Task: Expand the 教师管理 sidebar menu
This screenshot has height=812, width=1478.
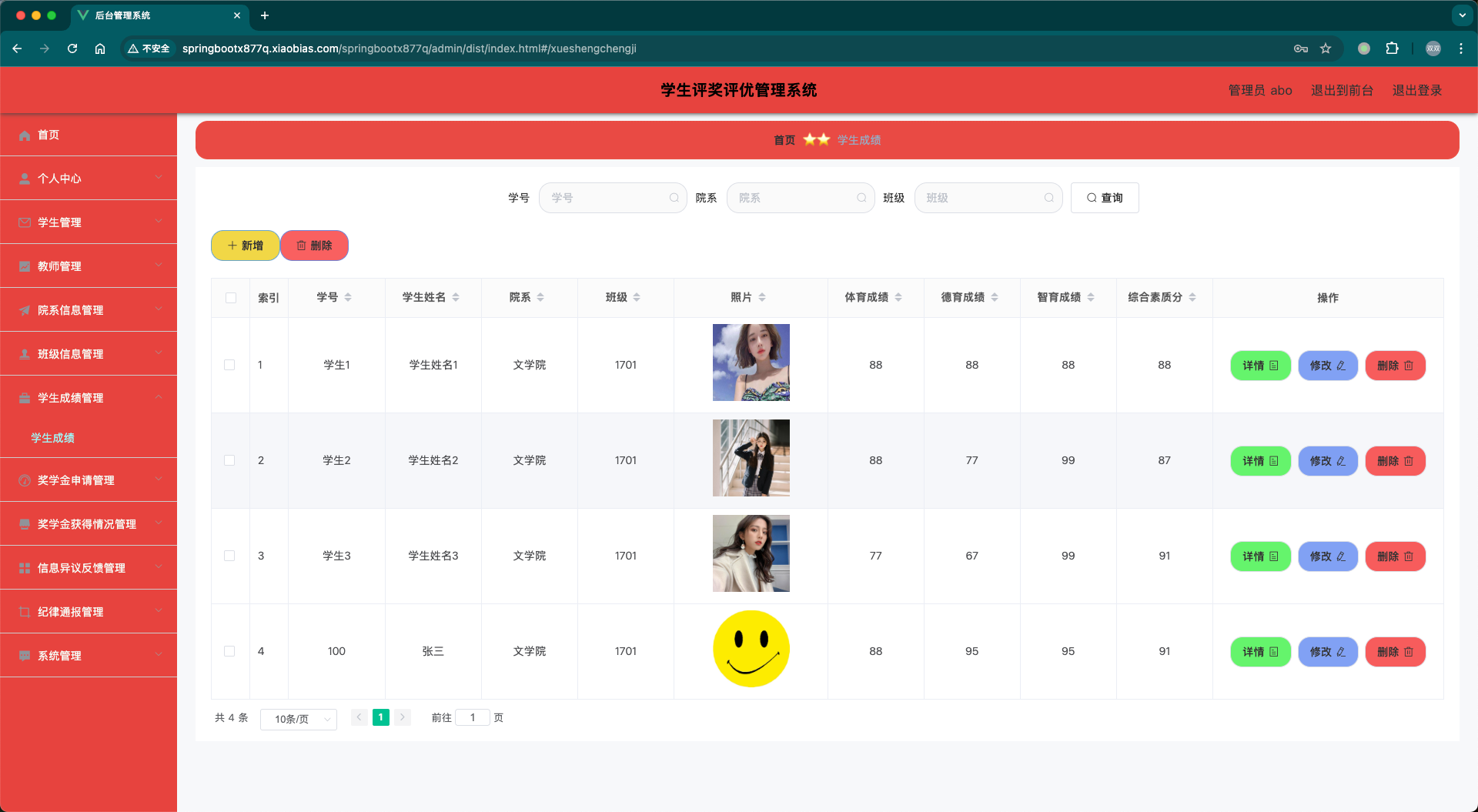Action: click(x=89, y=266)
